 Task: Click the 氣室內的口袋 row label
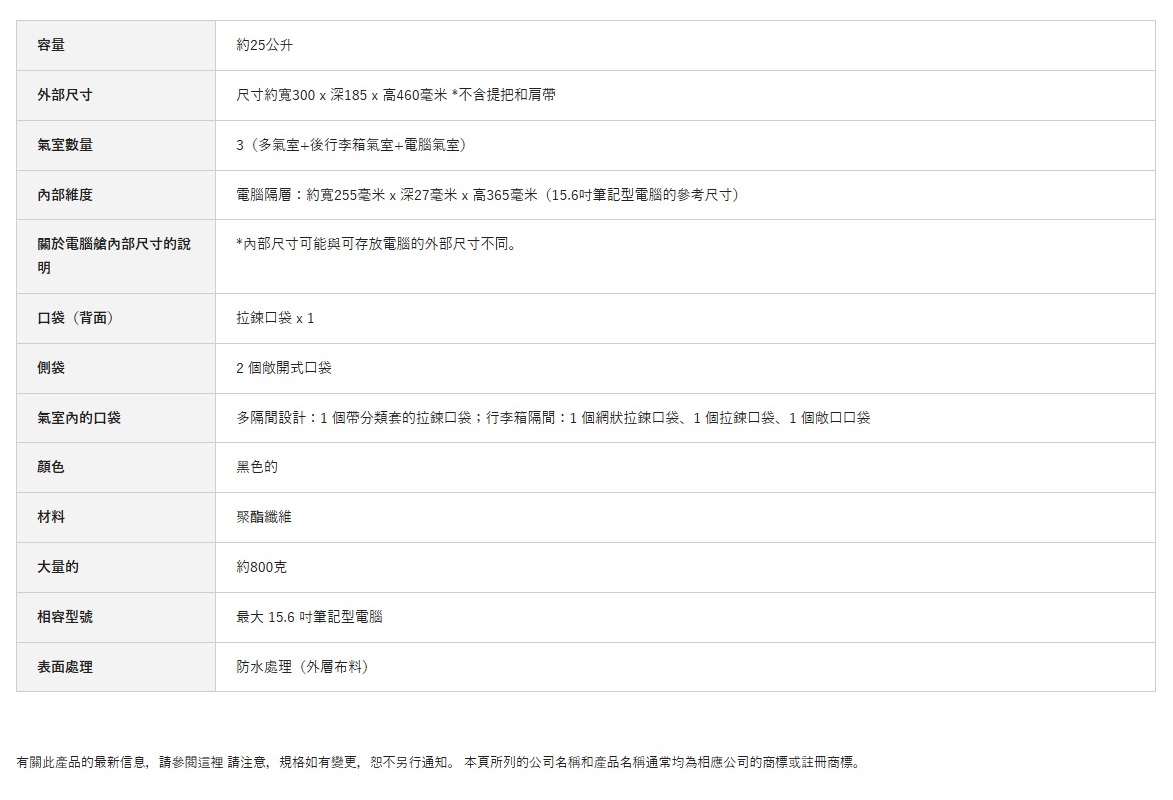click(x=79, y=418)
